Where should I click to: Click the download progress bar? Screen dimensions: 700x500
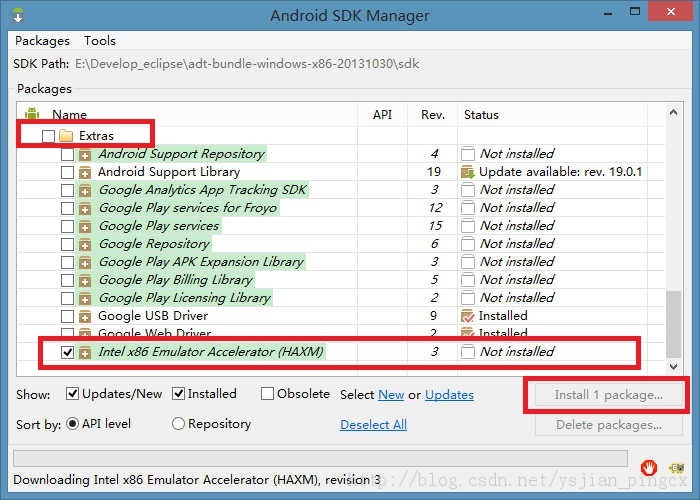click(x=320, y=458)
